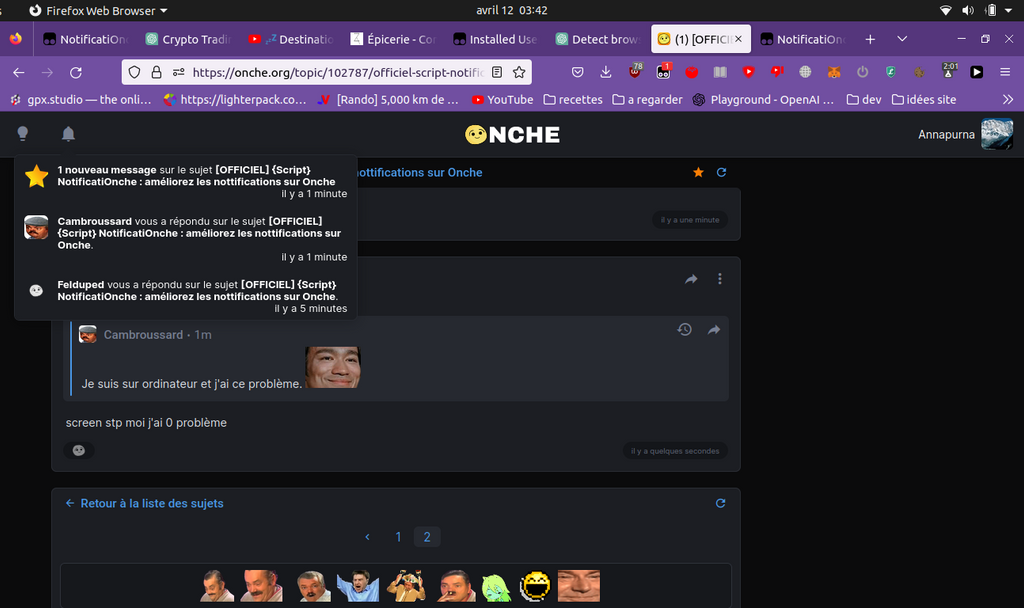Click 'il y a quelques secondes' timestamp

675,451
